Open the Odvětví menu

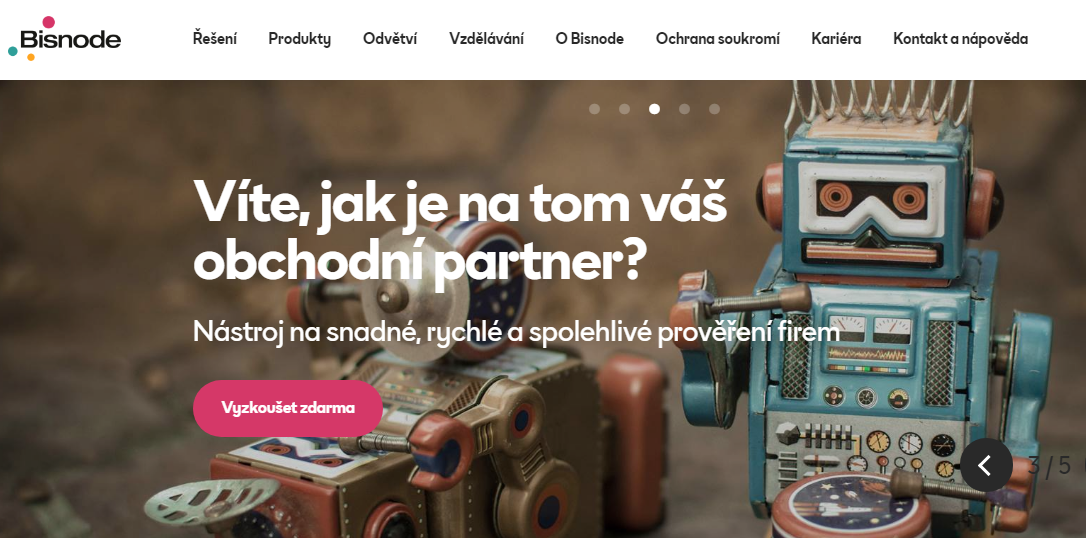pyautogui.click(x=390, y=39)
